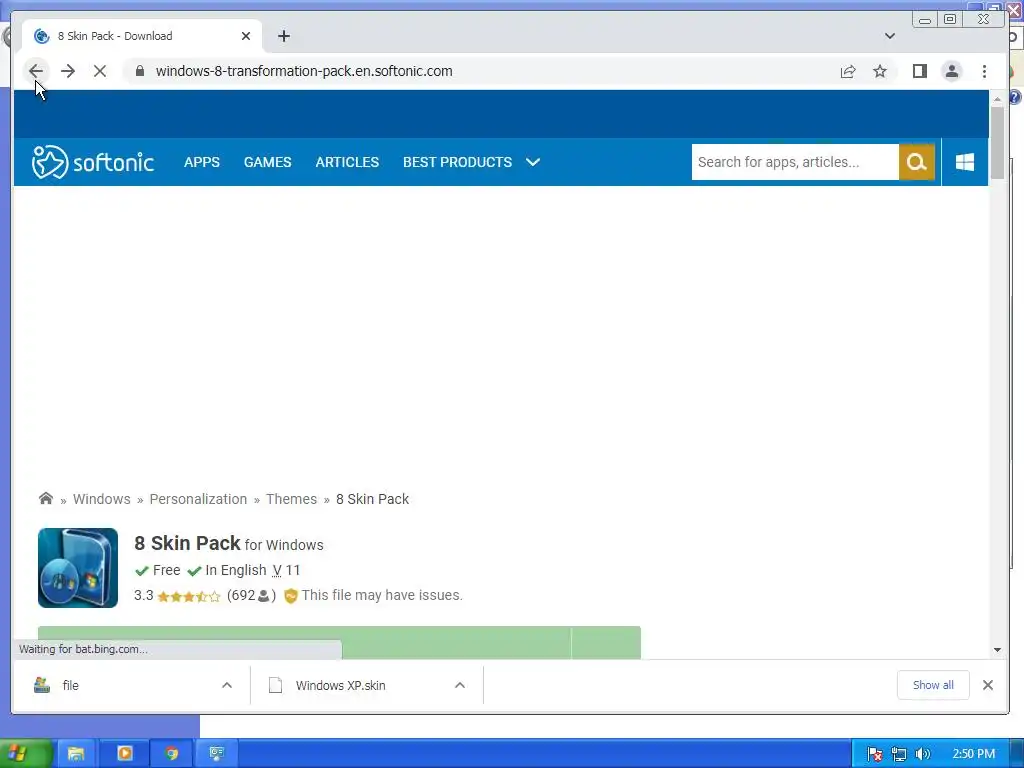The image size is (1024, 768).
Task: Click Show all downloads button
Action: (x=933, y=686)
